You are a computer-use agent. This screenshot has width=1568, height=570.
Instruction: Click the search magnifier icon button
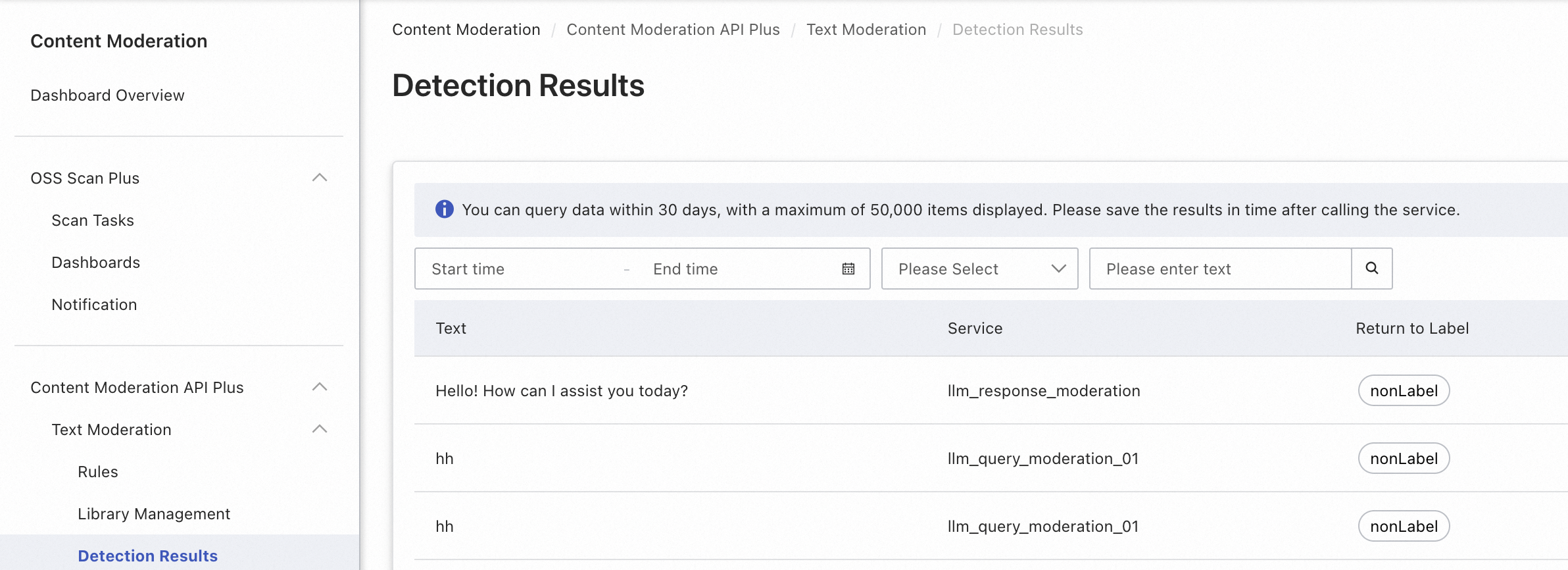pos(1371,269)
